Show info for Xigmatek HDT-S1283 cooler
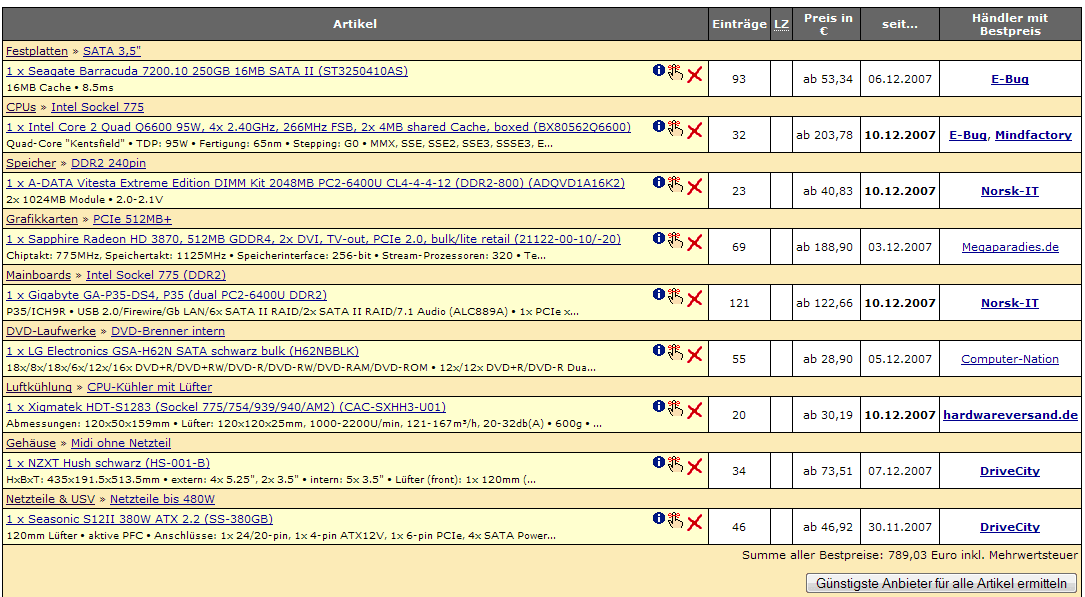Image resolution: width=1085 pixels, height=597 pixels. coord(659,407)
